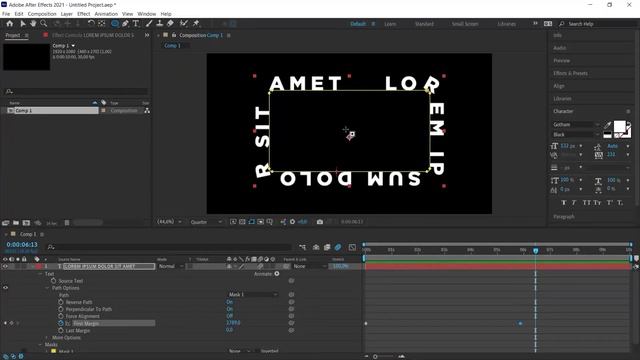640x360 pixels.
Task: Open the layer blending Mode Normal dropdown
Action: pos(171,266)
